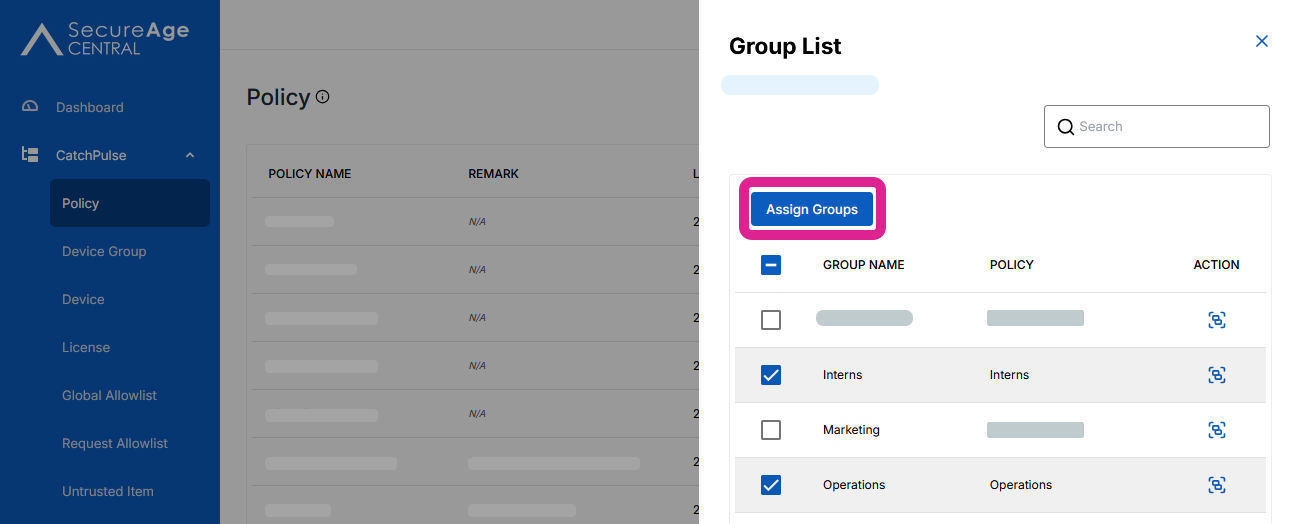Open the License menu item
Screen dimensions: 1302x524
(86, 347)
